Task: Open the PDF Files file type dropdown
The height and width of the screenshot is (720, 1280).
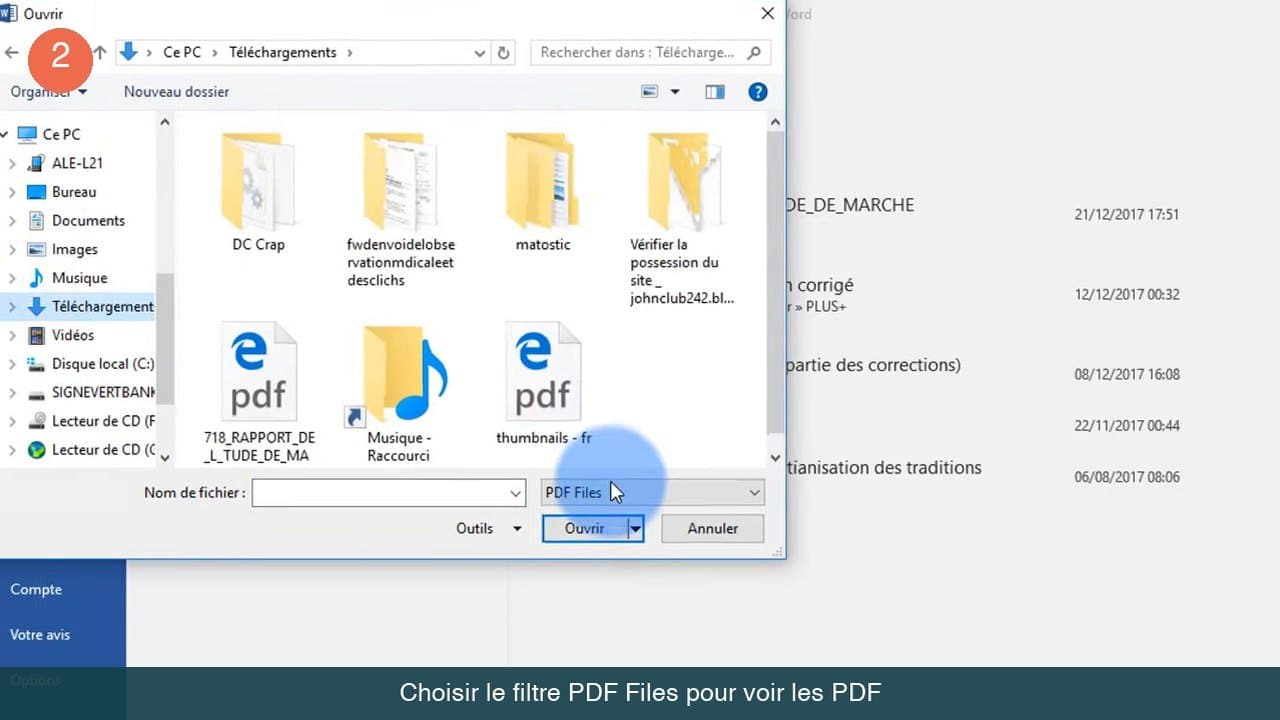Action: (x=652, y=493)
